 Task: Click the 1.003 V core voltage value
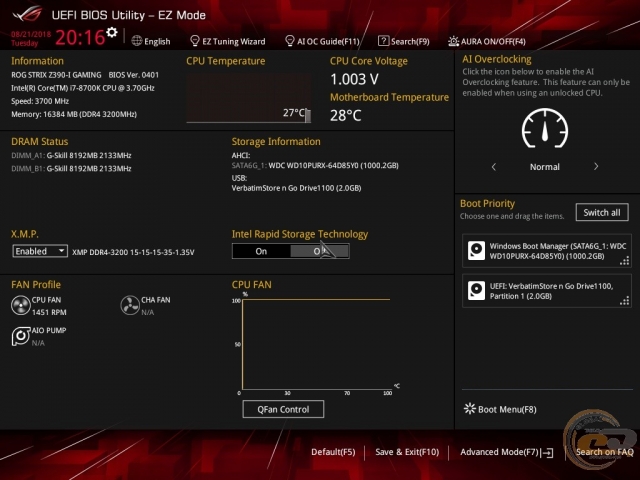click(x=354, y=79)
